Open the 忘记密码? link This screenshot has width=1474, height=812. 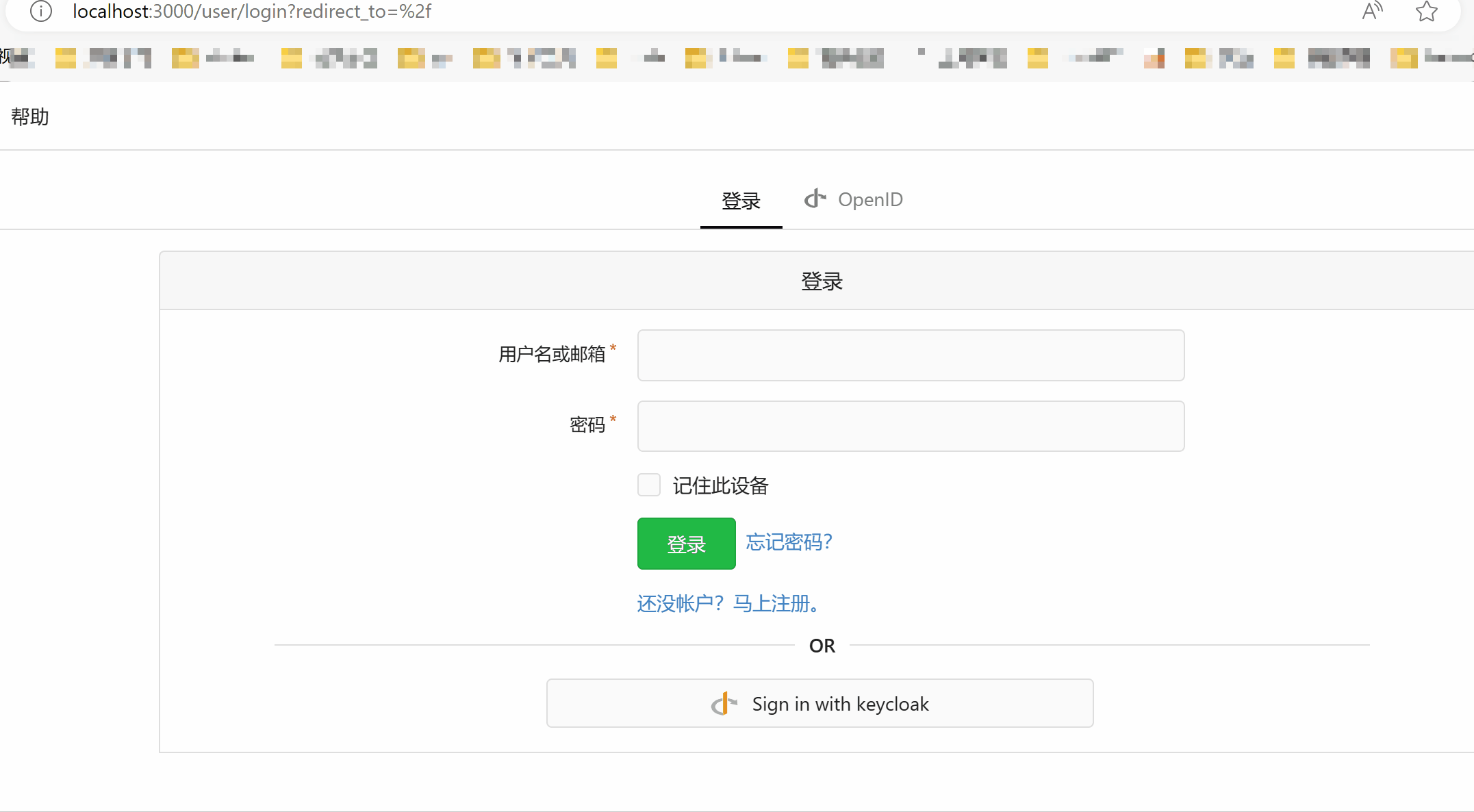pos(789,542)
